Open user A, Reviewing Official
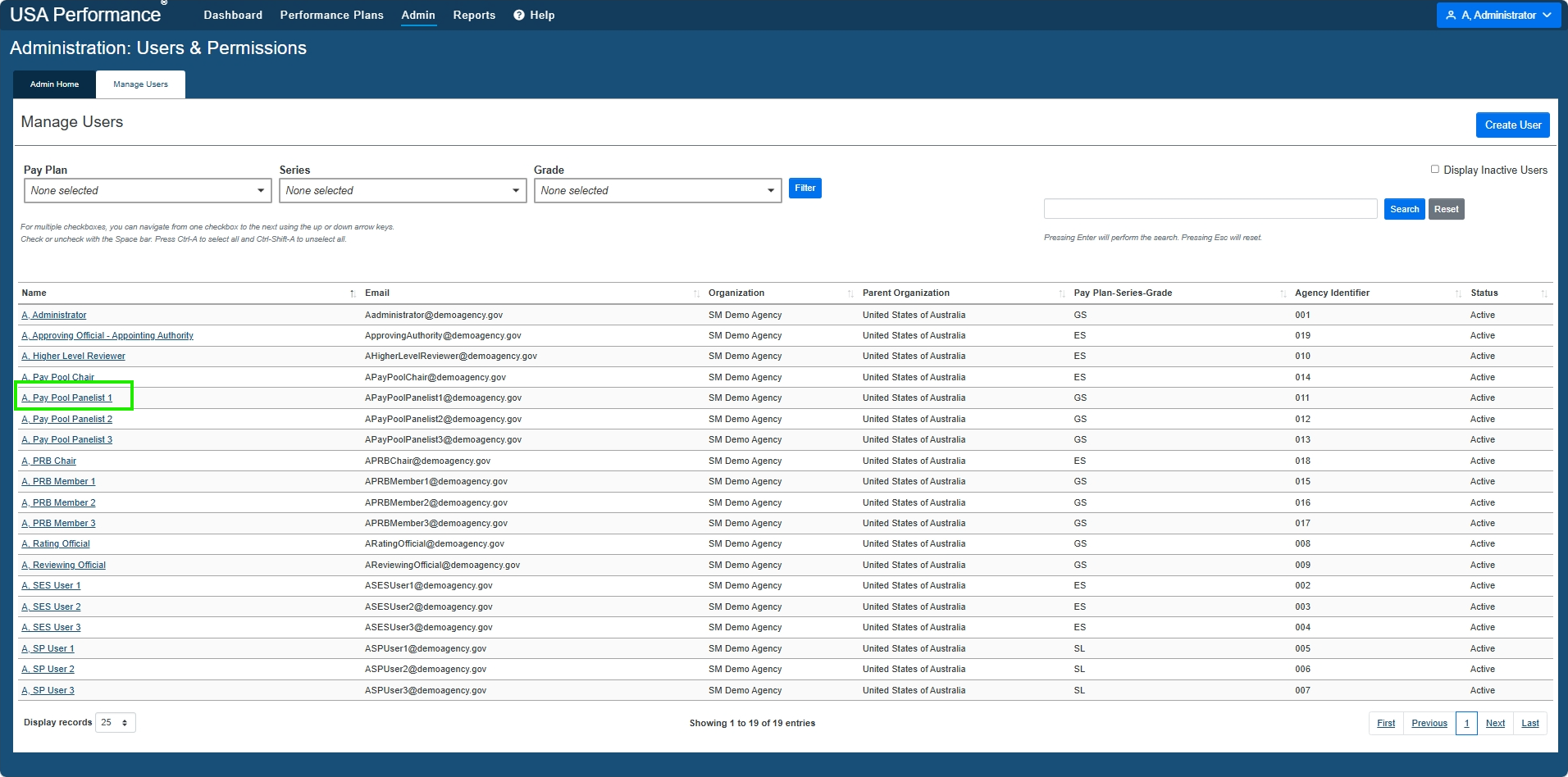This screenshot has height=777, width=1568. [64, 565]
